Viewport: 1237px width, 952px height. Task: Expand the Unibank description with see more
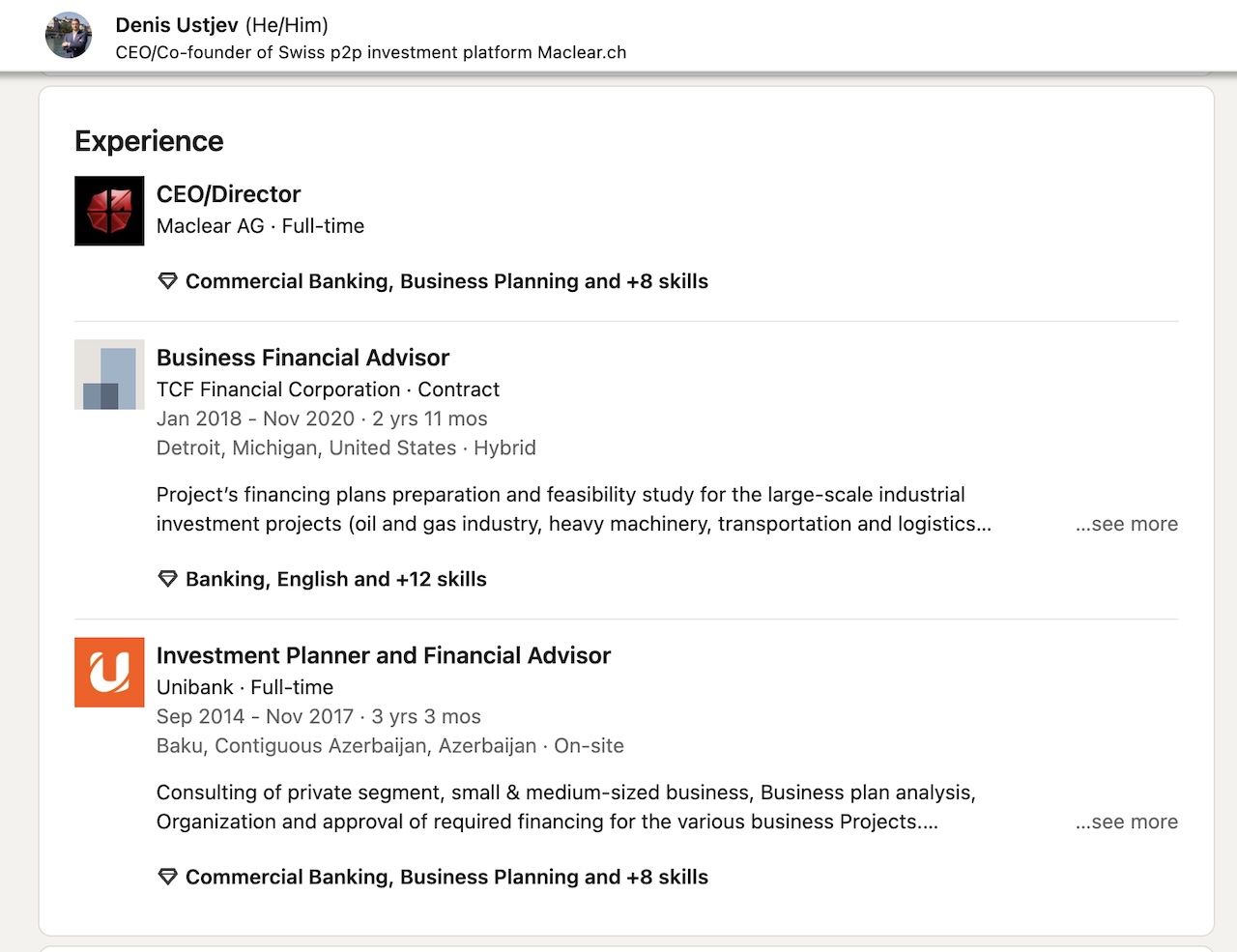[1126, 822]
